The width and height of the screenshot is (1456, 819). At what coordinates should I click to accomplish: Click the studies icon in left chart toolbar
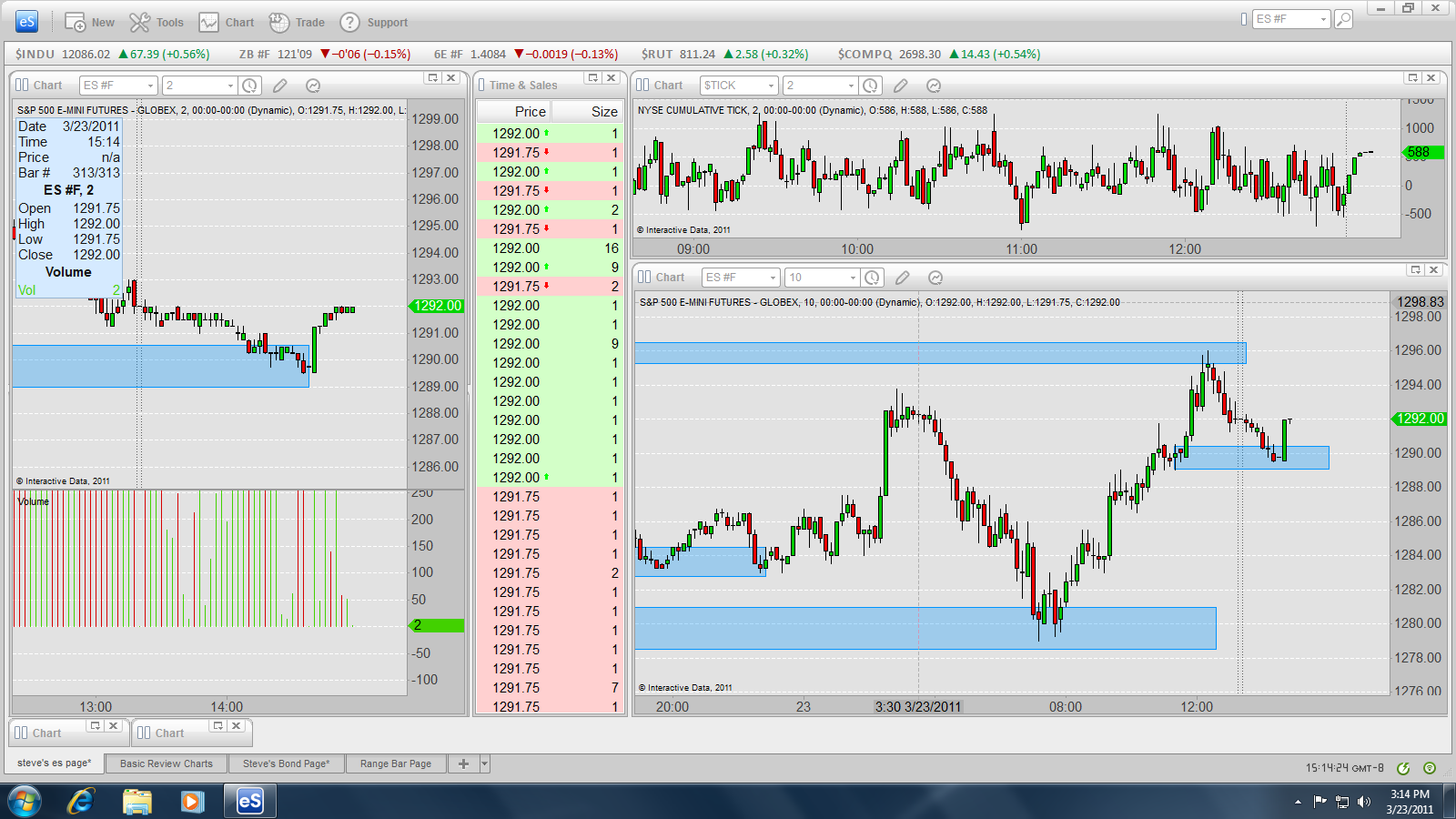tap(313, 86)
